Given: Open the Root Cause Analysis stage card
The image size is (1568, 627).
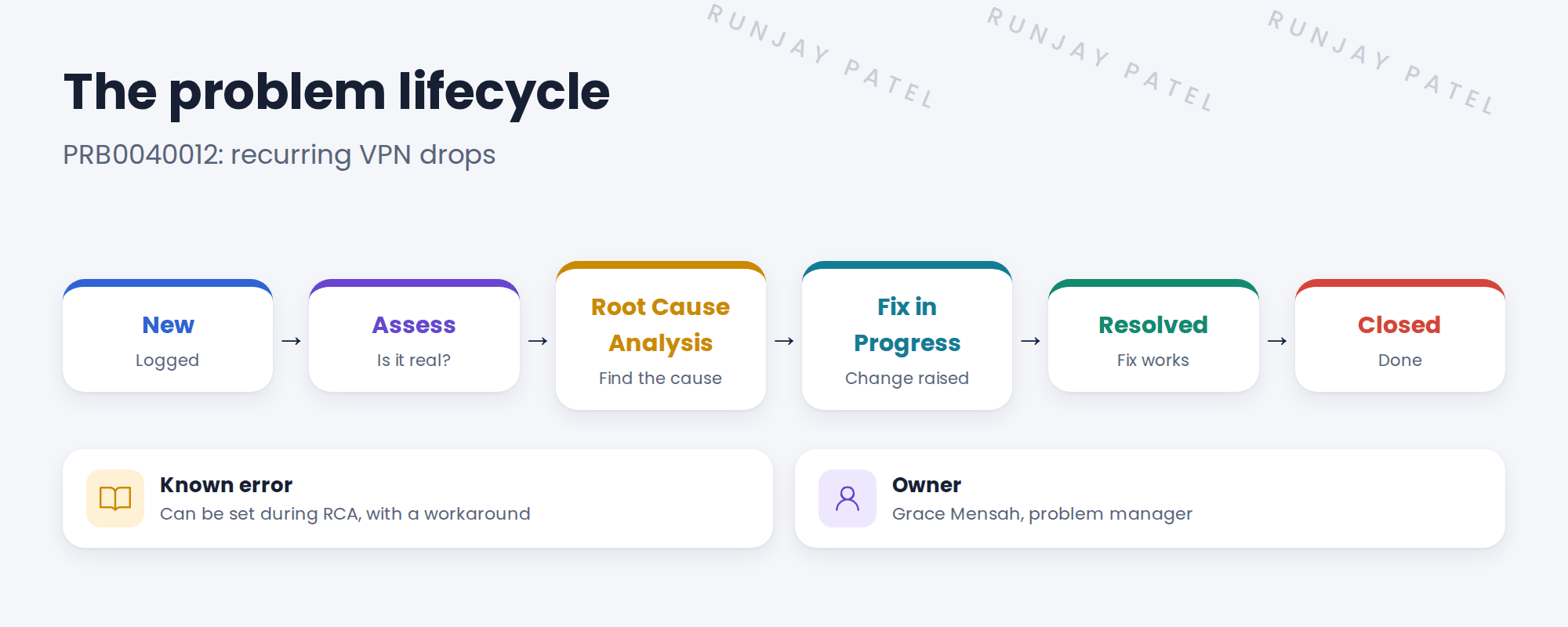Looking at the screenshot, I should (x=661, y=335).
